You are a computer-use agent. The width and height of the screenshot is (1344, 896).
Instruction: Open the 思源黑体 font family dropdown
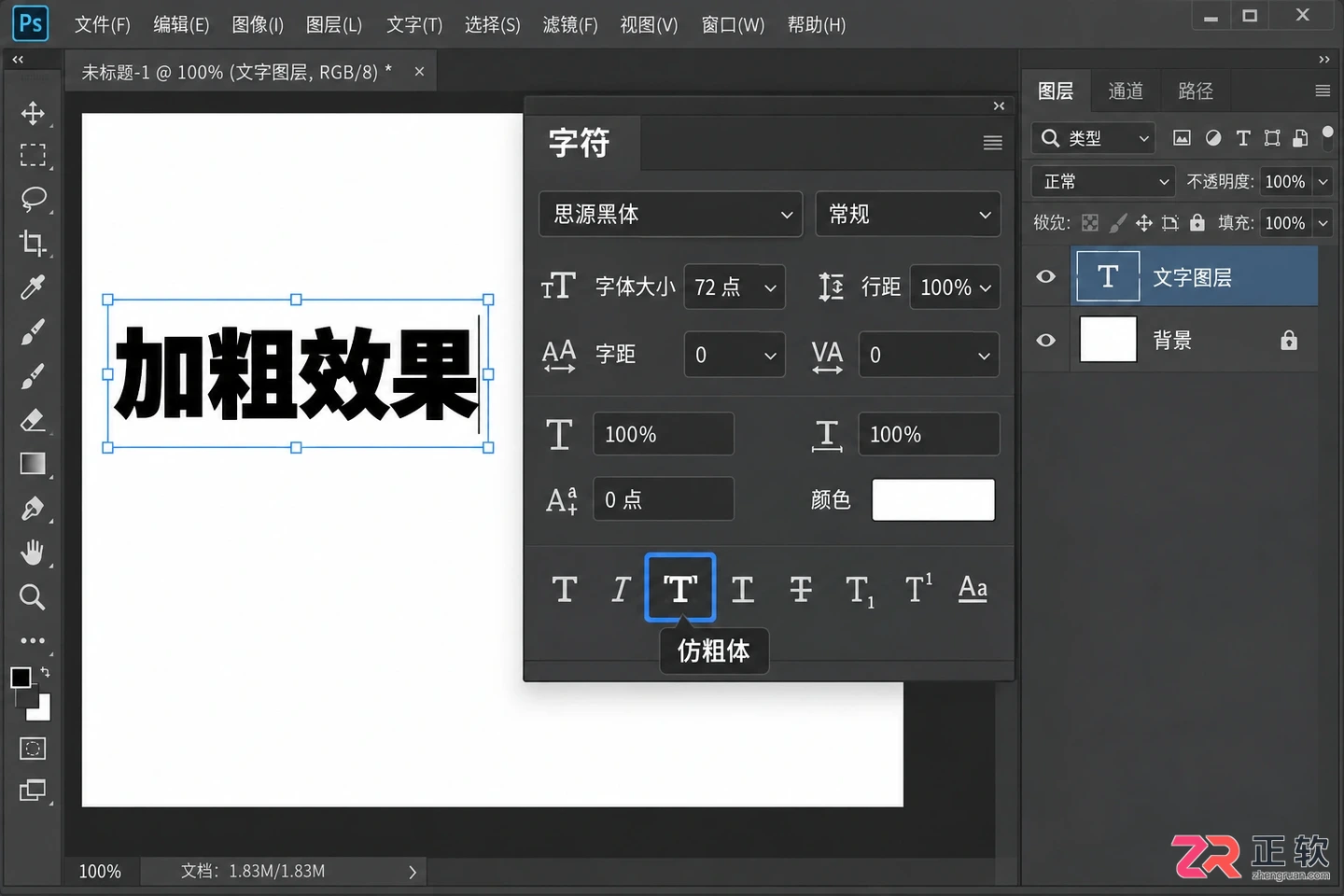tap(671, 215)
